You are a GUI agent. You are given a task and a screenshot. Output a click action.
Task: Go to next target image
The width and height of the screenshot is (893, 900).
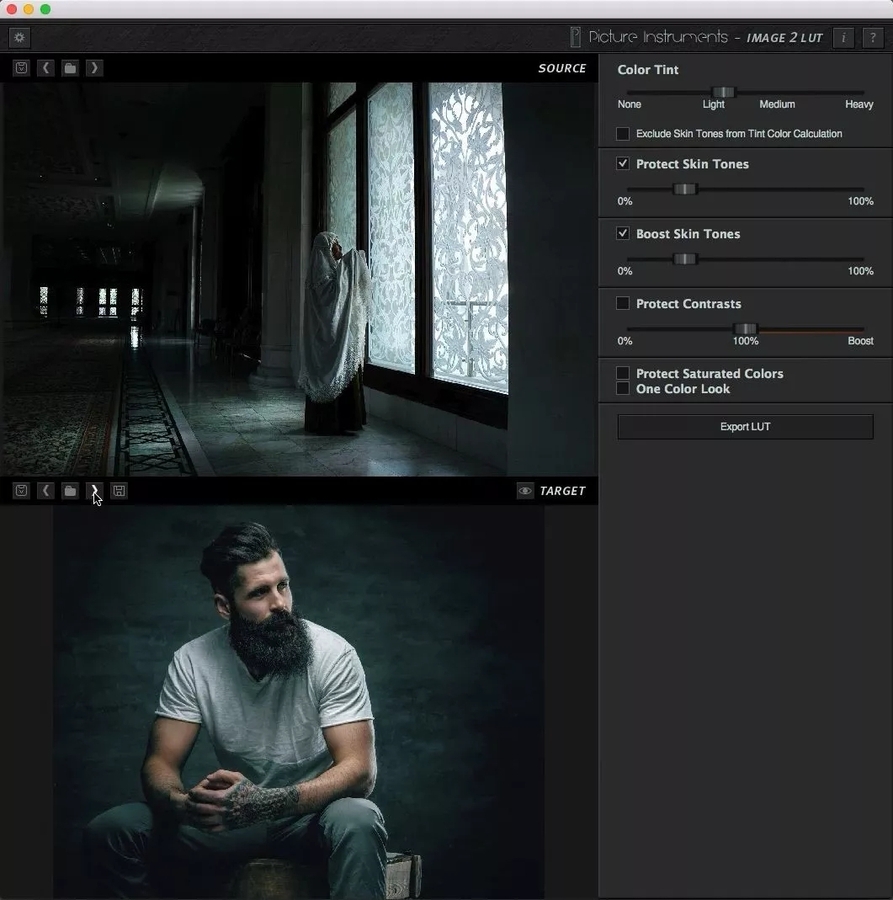(95, 491)
